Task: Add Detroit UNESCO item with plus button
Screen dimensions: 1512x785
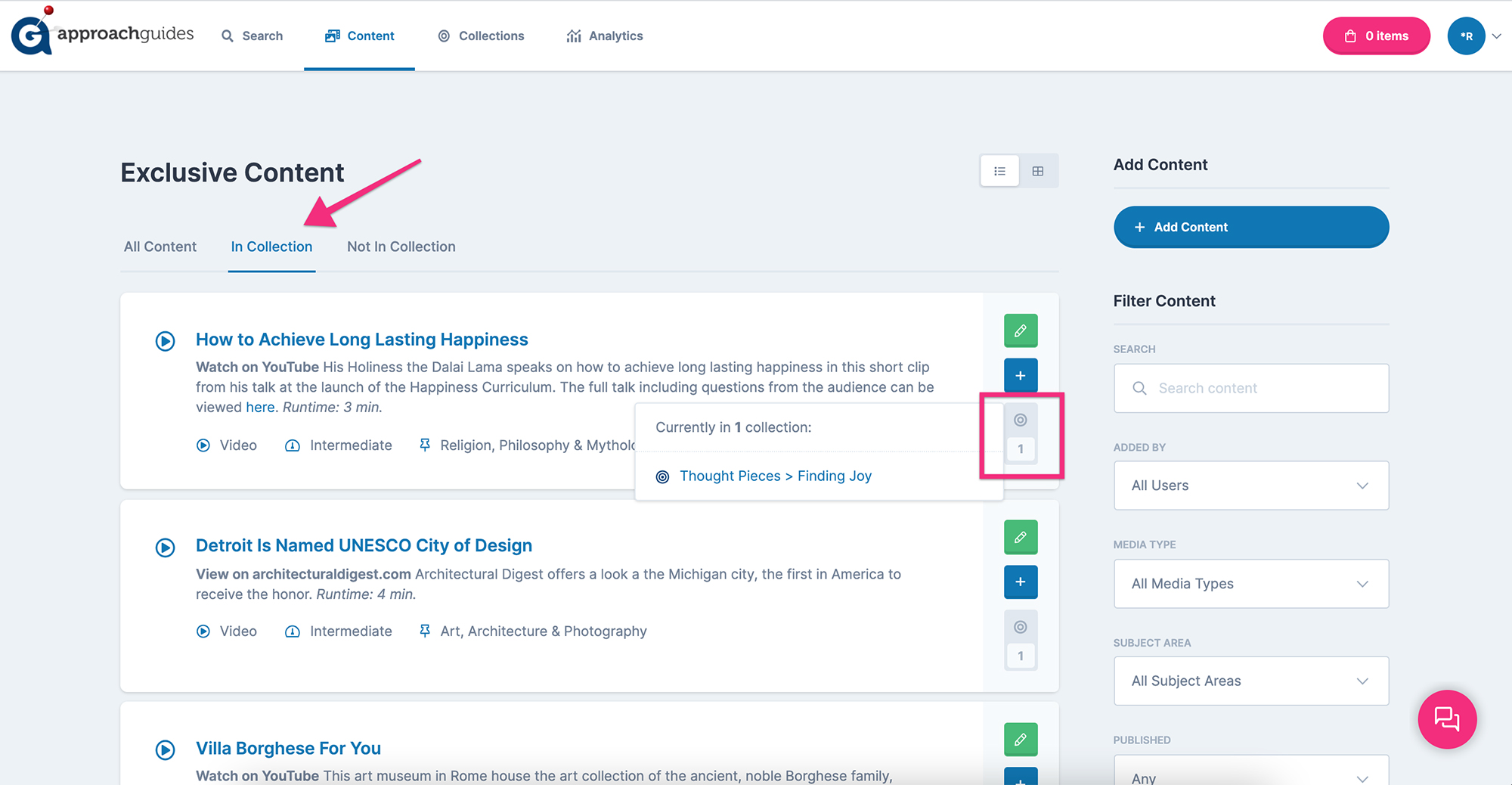Action: (x=1021, y=582)
